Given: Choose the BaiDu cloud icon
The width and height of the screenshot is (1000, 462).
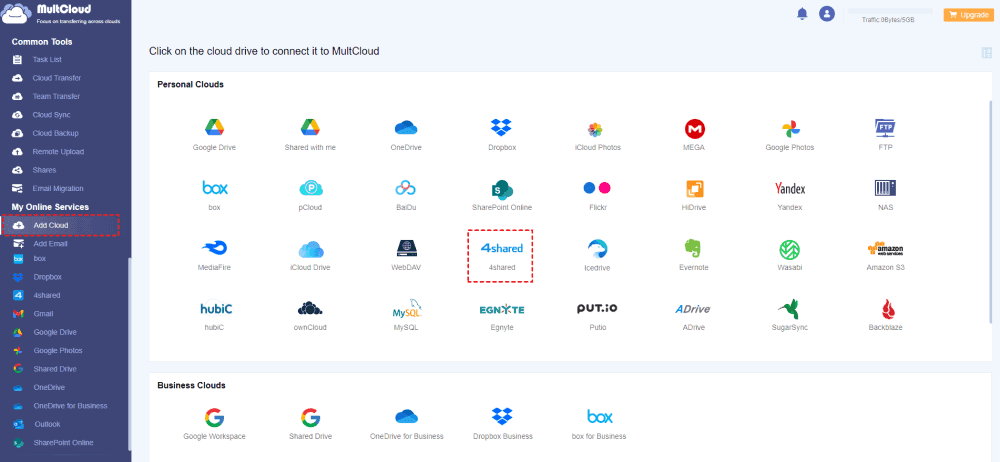Looking at the screenshot, I should click(x=406, y=188).
